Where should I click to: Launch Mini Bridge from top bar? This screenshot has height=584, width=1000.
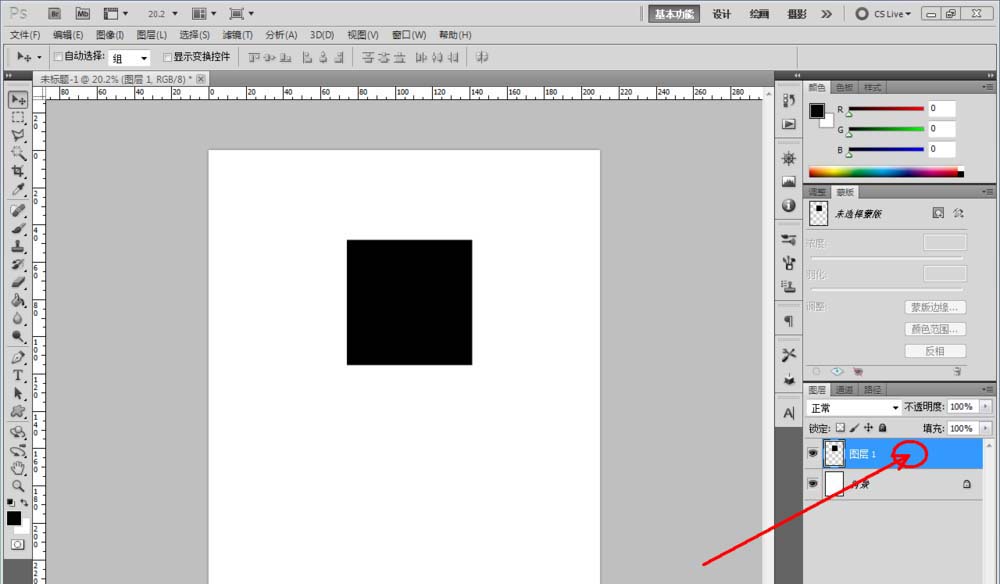tap(83, 13)
